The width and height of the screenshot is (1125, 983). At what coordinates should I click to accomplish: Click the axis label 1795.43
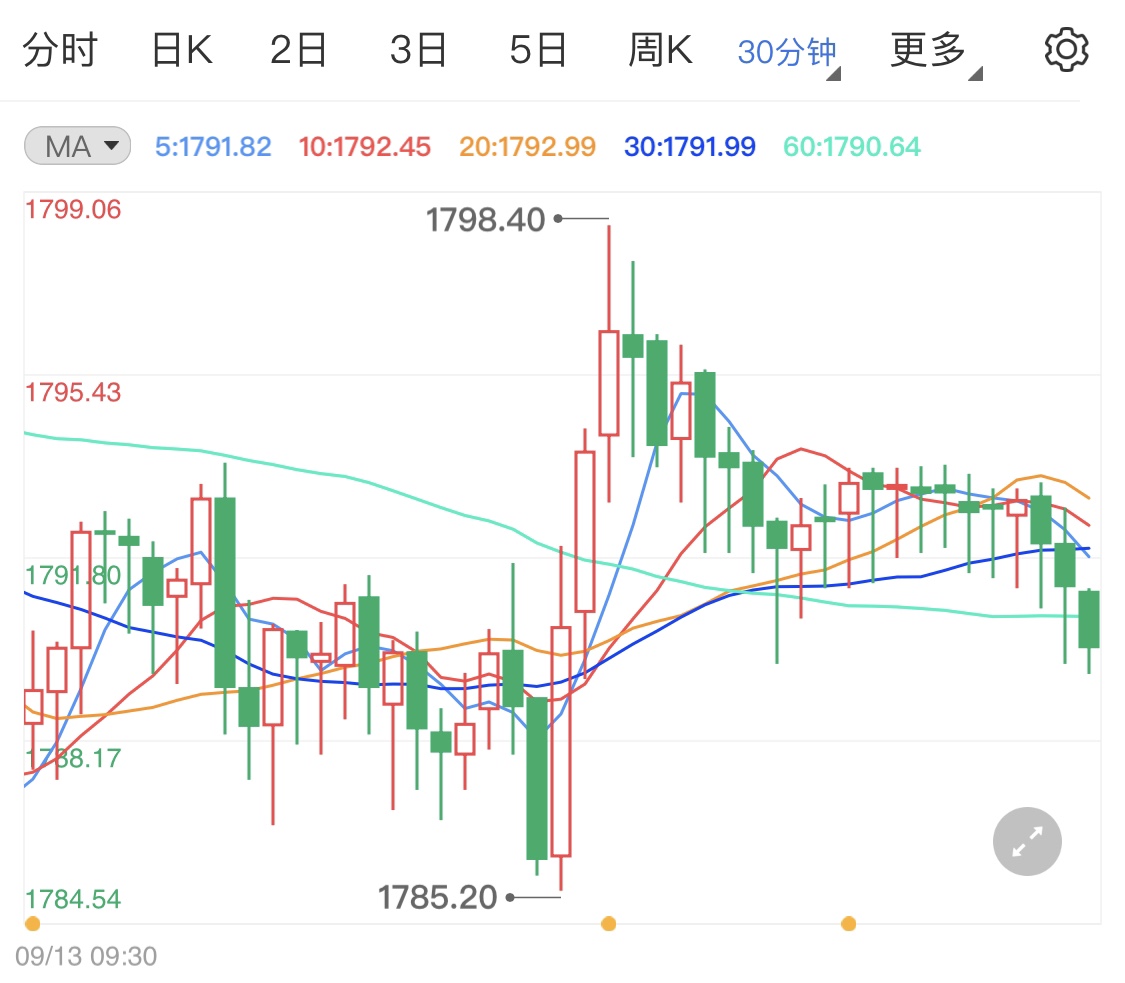pyautogui.click(x=73, y=392)
